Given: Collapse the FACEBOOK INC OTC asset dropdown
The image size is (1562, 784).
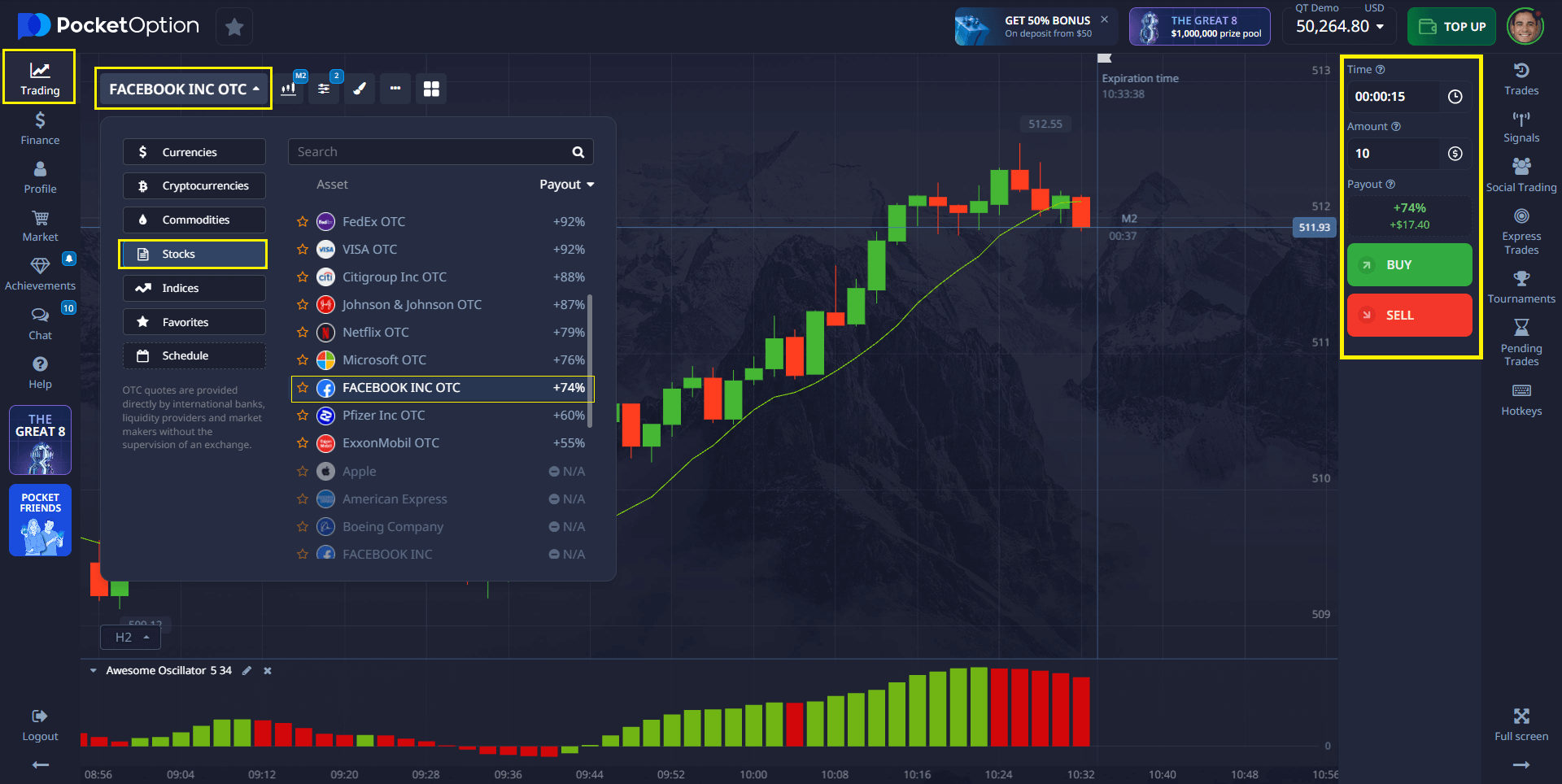Looking at the screenshot, I should tap(183, 89).
